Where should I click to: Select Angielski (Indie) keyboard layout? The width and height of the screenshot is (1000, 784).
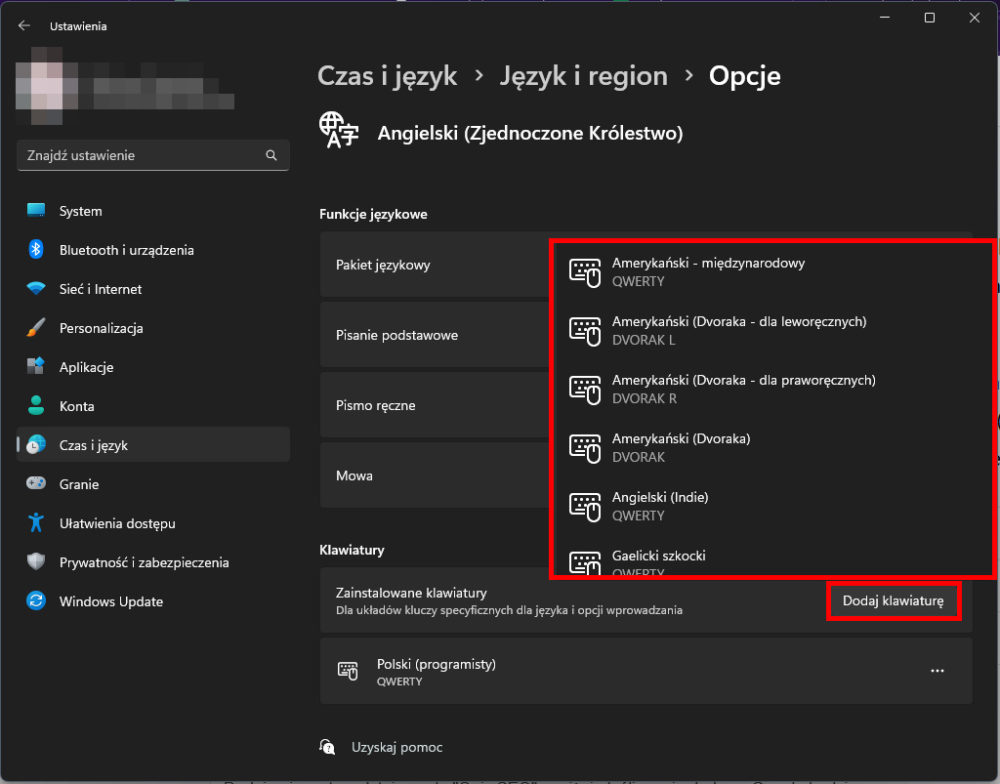(660, 505)
